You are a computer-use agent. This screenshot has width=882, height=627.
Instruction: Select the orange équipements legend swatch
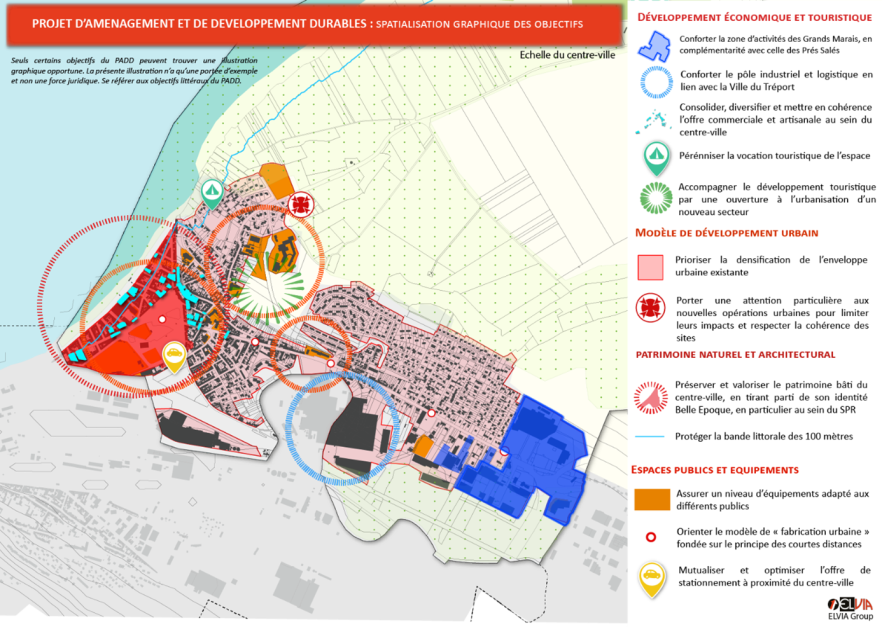[x=652, y=500]
